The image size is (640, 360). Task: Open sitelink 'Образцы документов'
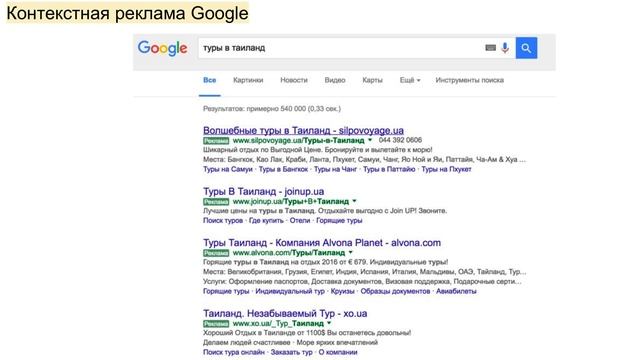click(x=395, y=291)
